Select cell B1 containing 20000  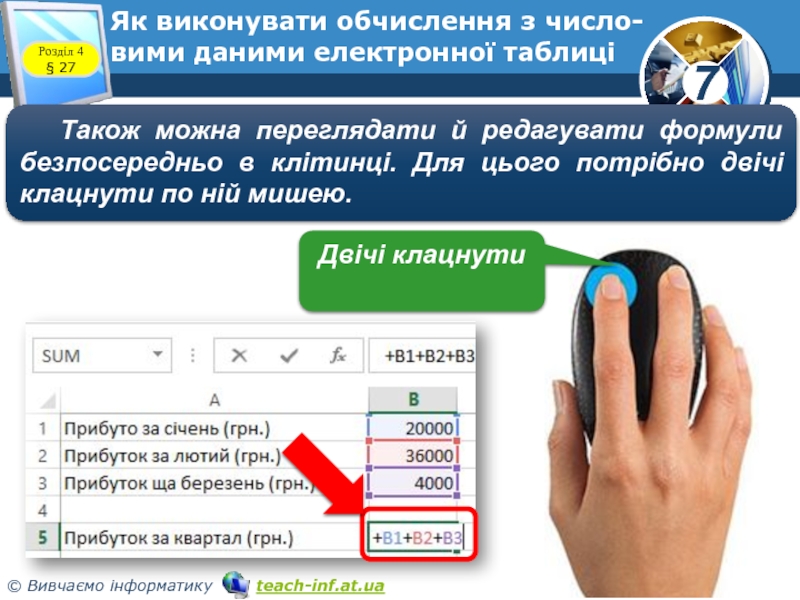point(414,428)
